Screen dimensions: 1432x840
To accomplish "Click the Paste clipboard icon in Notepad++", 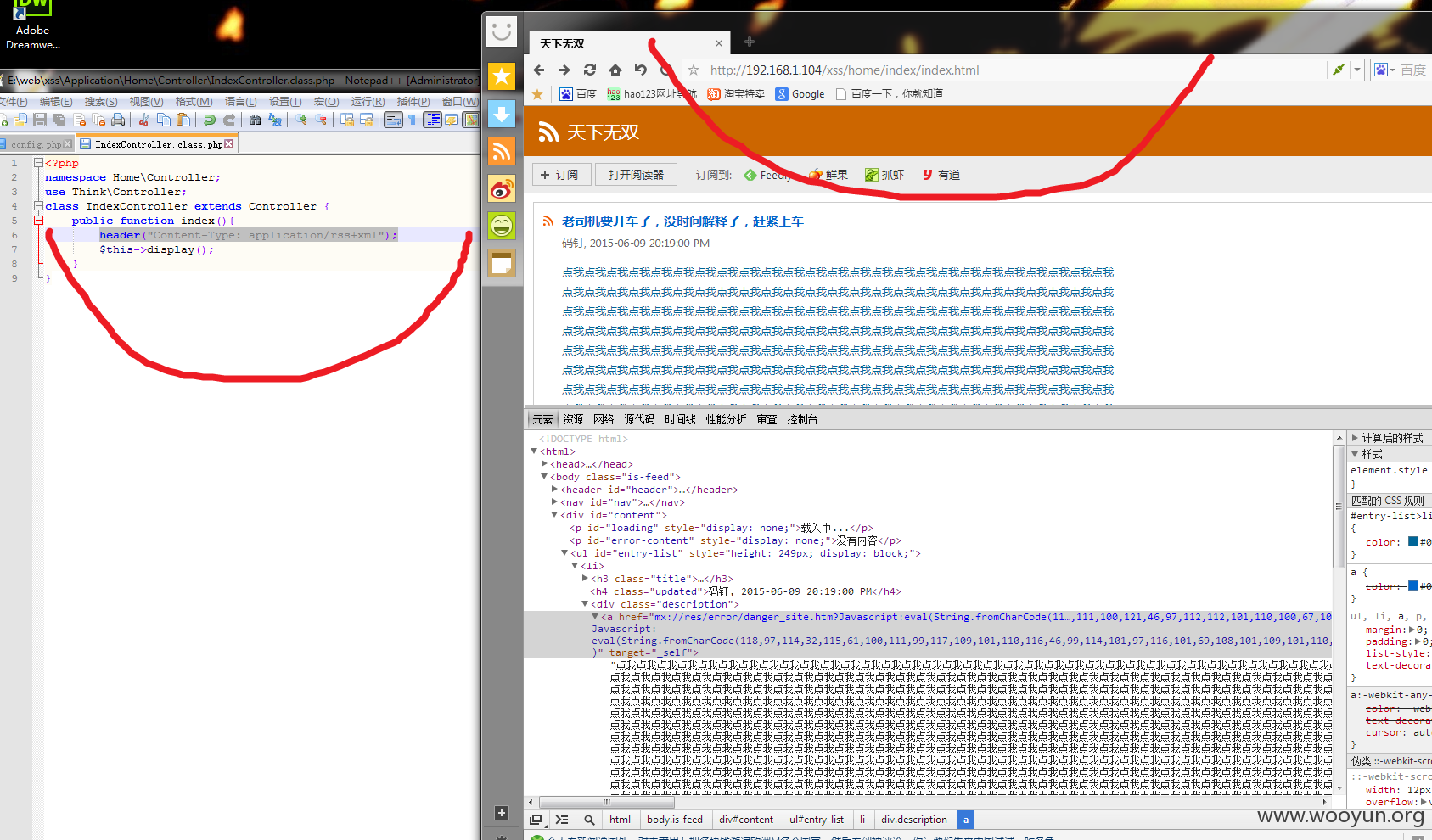I will point(183,120).
